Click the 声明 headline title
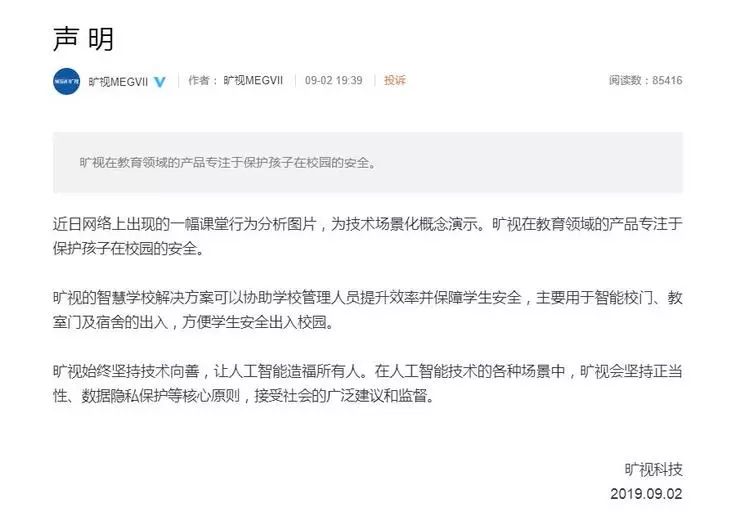The image size is (740, 521). (x=83, y=39)
